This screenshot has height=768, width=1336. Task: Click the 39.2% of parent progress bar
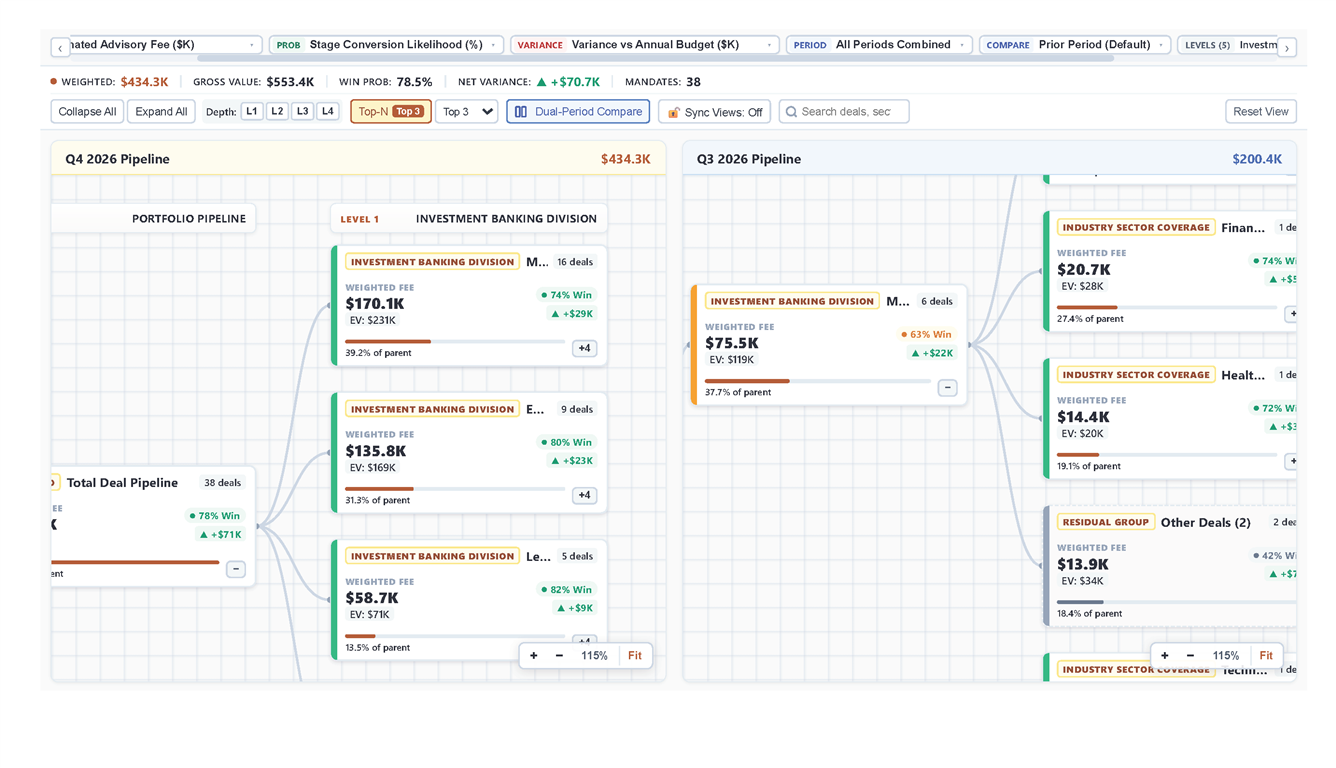[455, 342]
